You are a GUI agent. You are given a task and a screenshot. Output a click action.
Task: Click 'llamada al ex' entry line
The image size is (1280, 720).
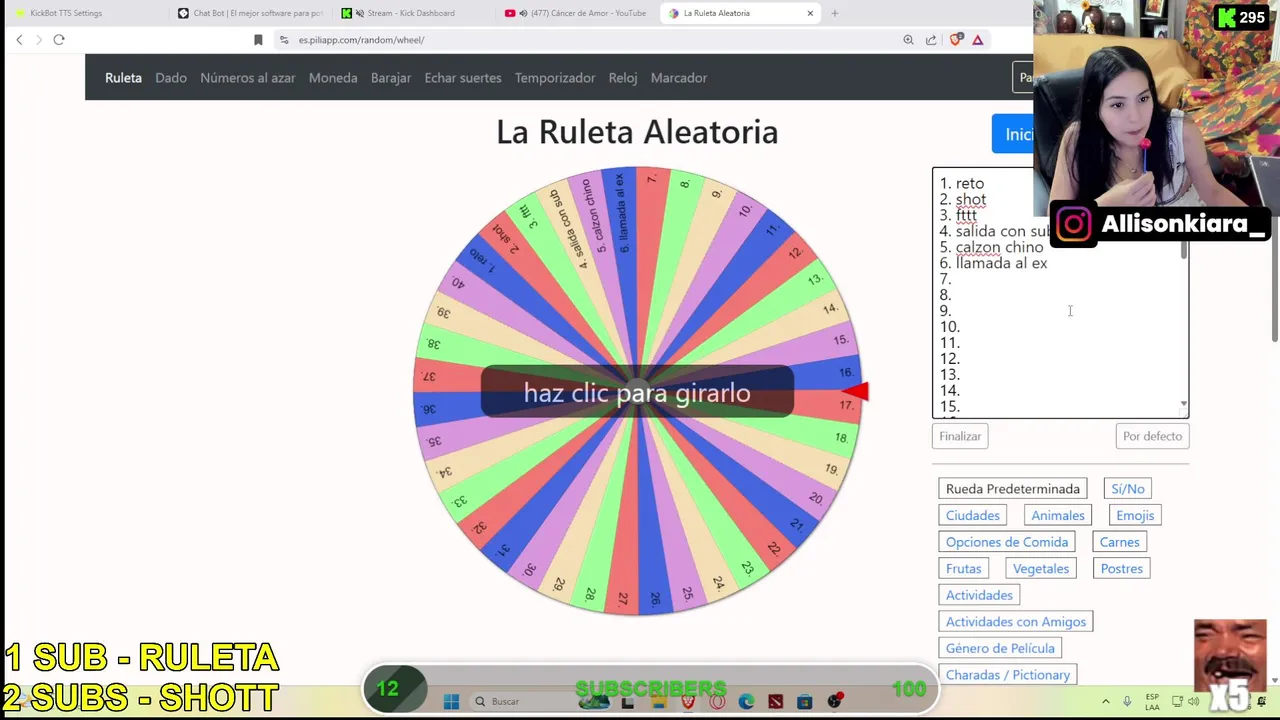(1002, 263)
